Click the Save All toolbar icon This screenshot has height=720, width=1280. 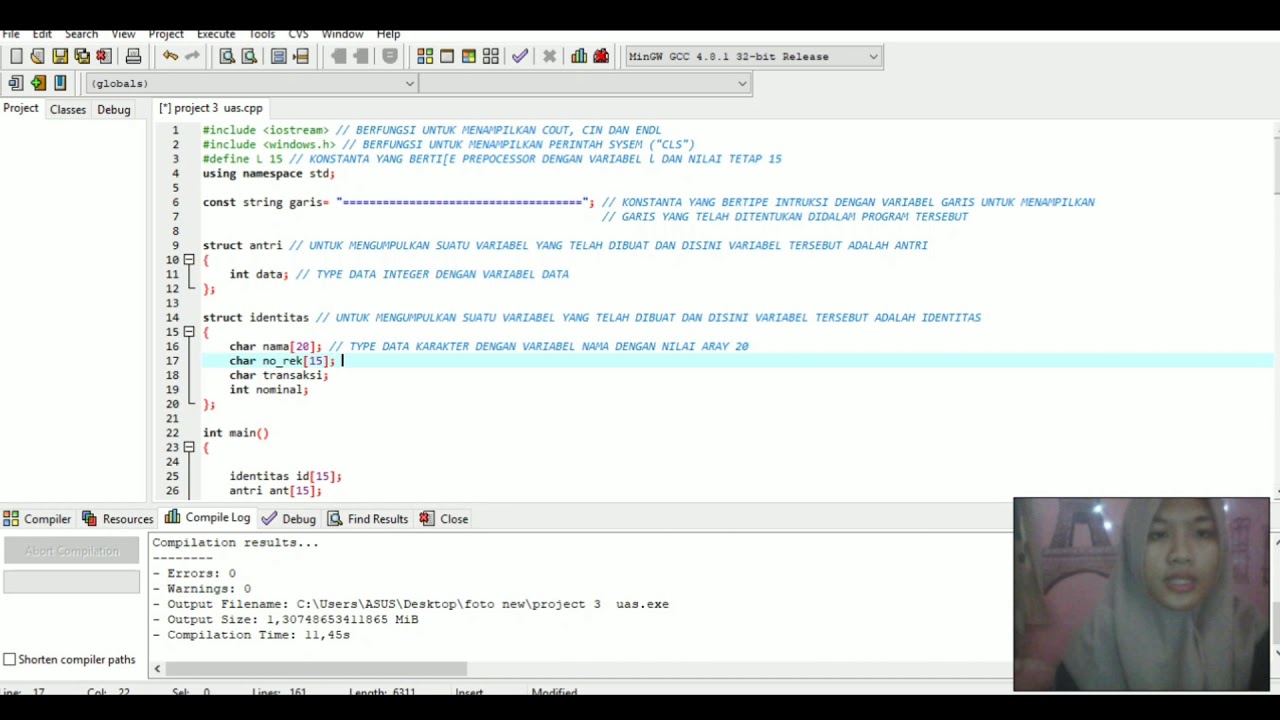point(82,57)
